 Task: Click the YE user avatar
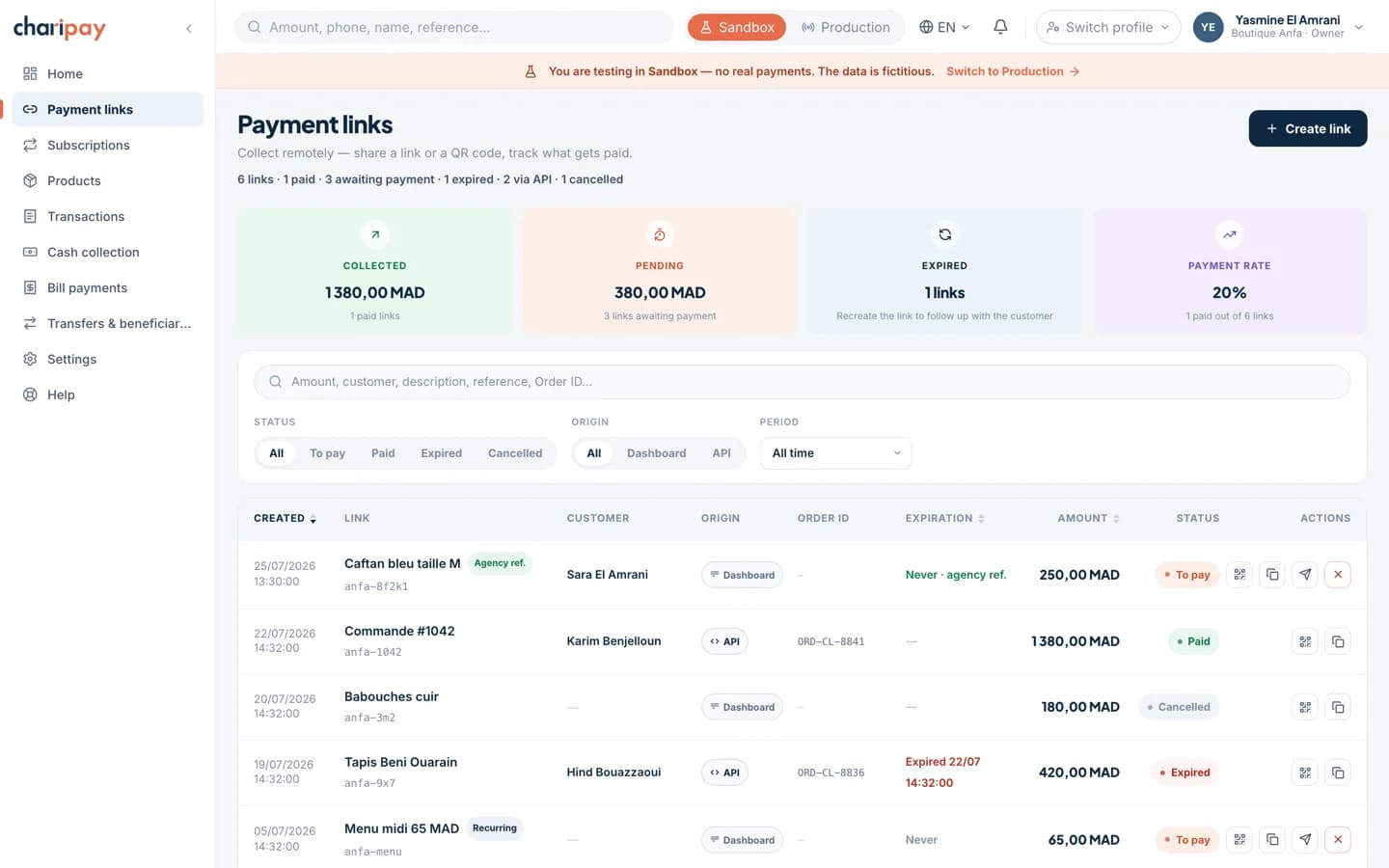point(1208,27)
